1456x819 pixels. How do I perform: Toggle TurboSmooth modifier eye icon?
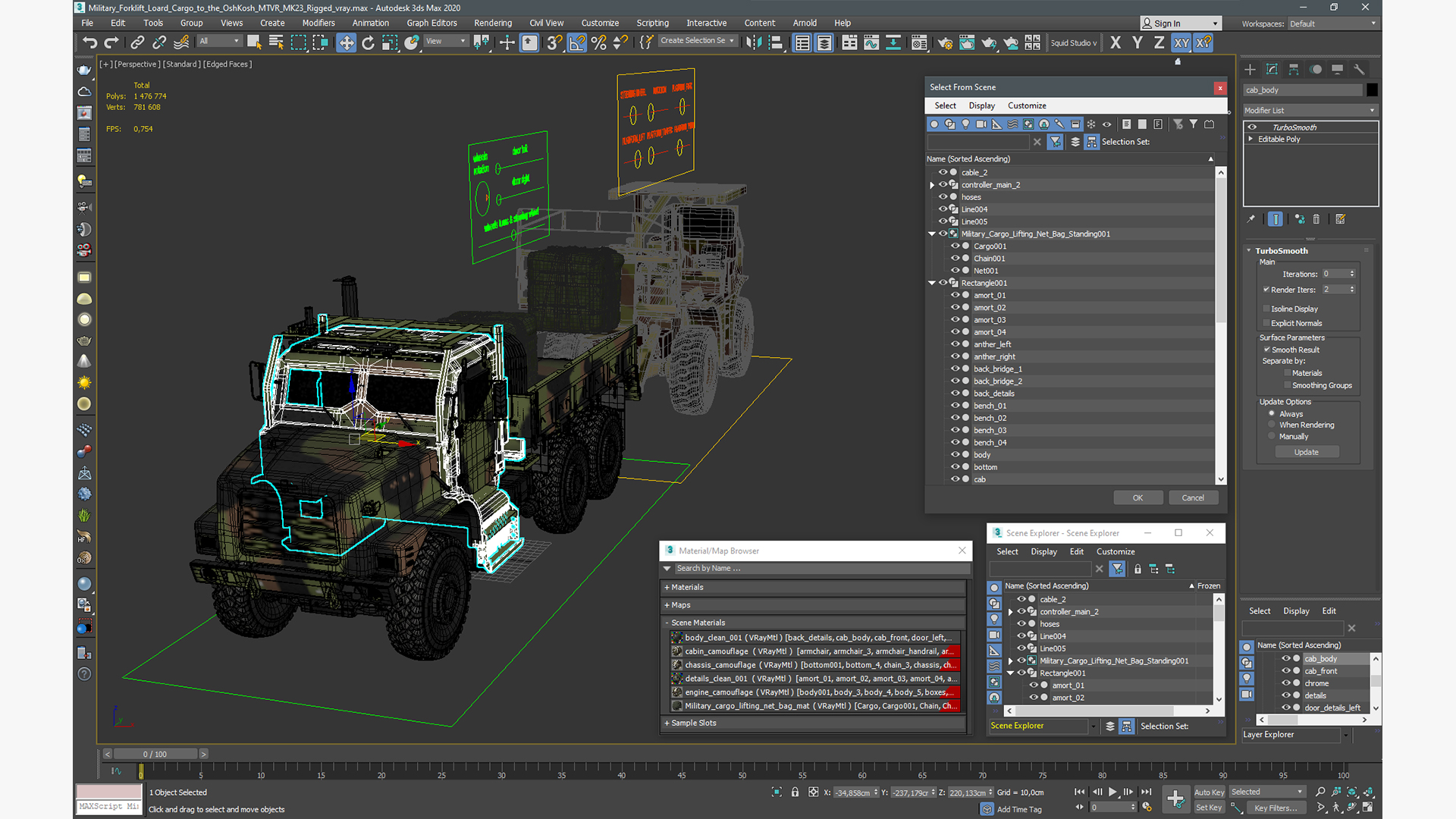(x=1252, y=127)
